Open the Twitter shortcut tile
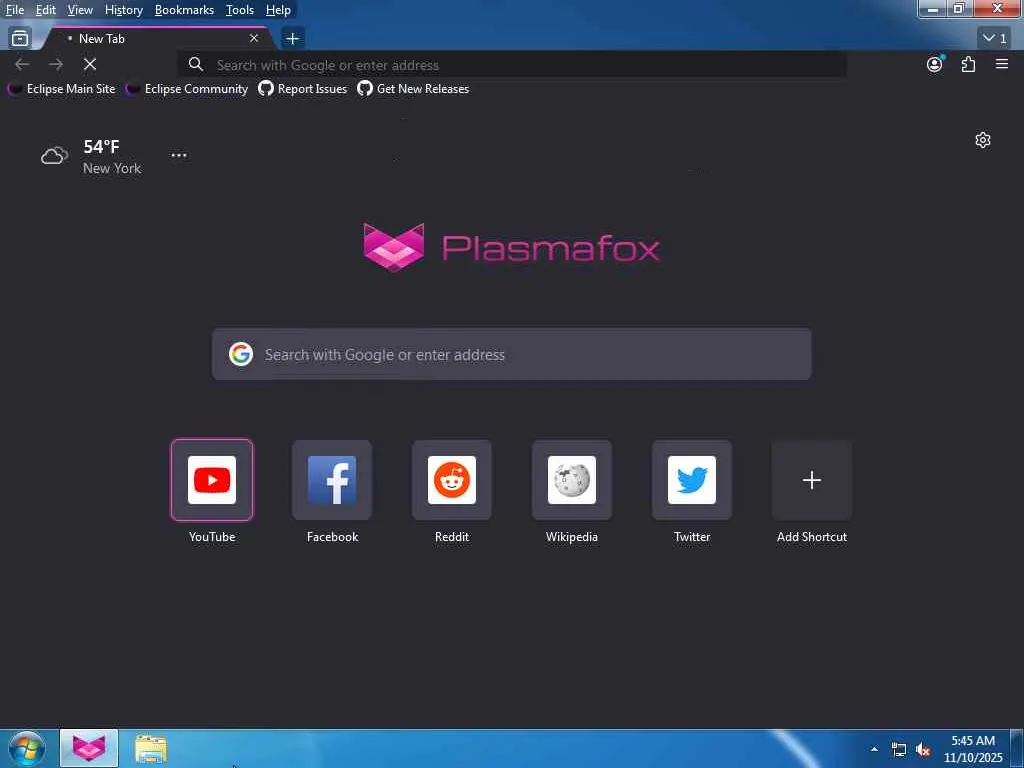Viewport: 1024px width, 768px height. tap(692, 480)
